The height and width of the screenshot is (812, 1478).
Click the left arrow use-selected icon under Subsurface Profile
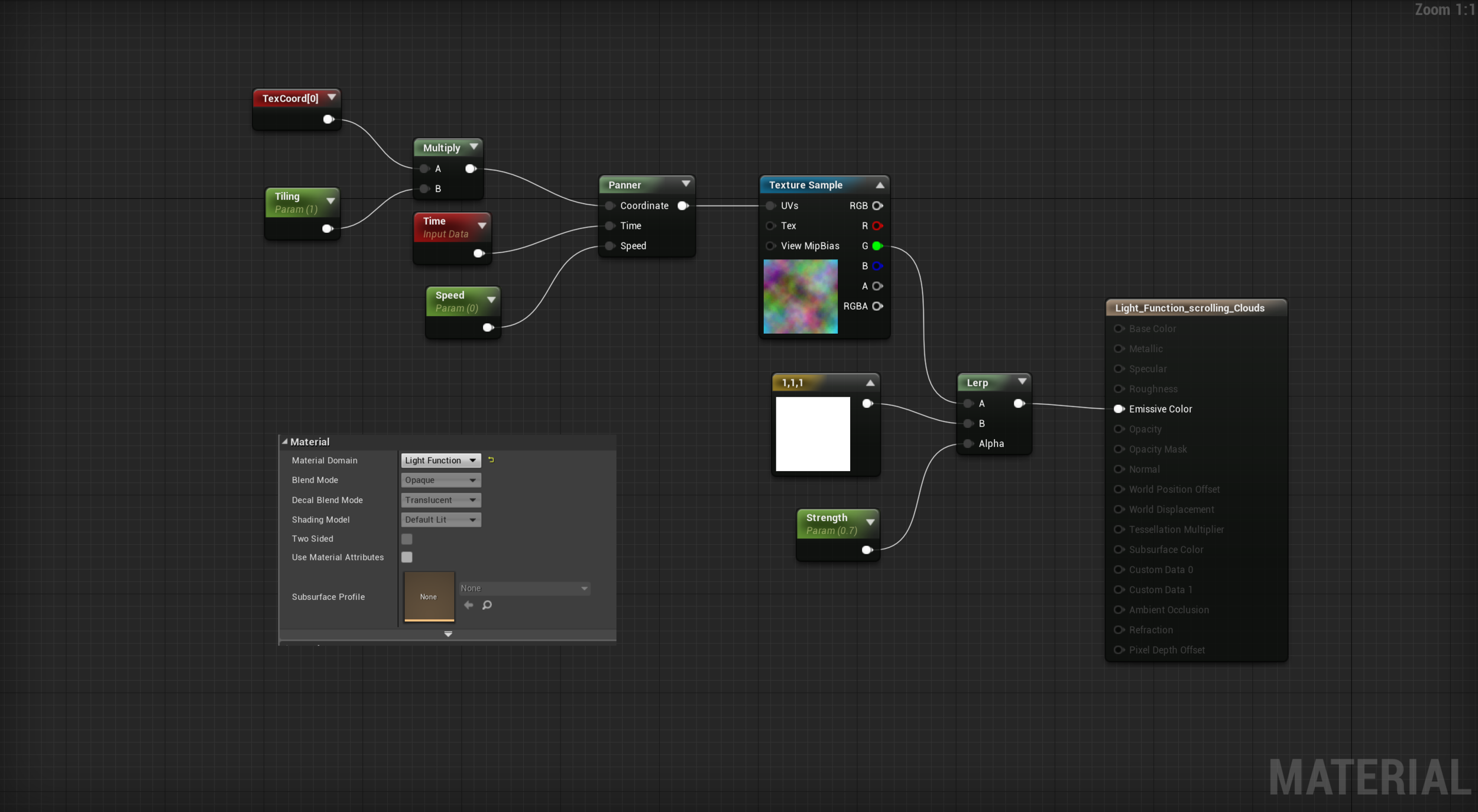(x=469, y=605)
